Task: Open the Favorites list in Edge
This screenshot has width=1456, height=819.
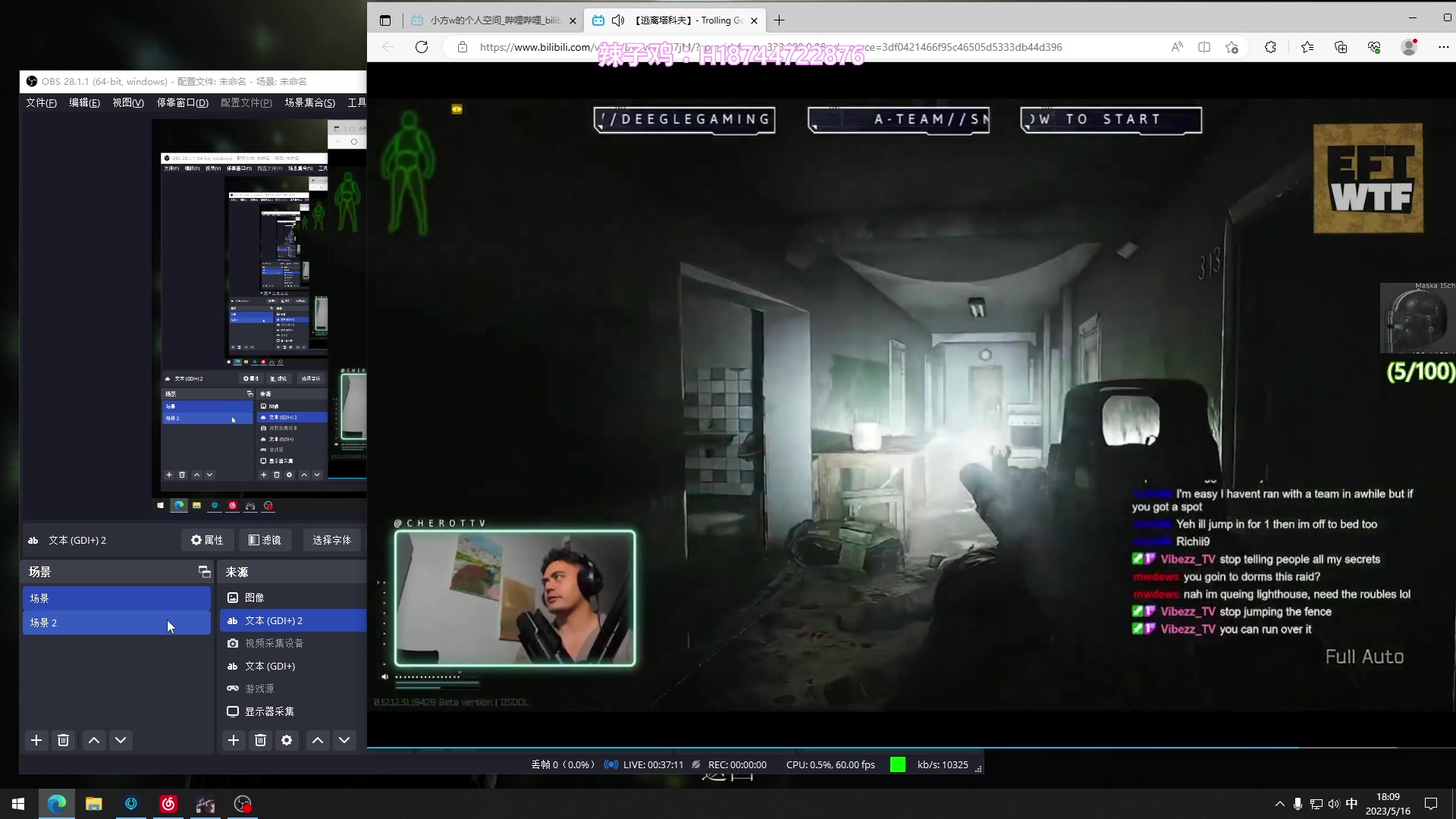Action: [x=1307, y=47]
